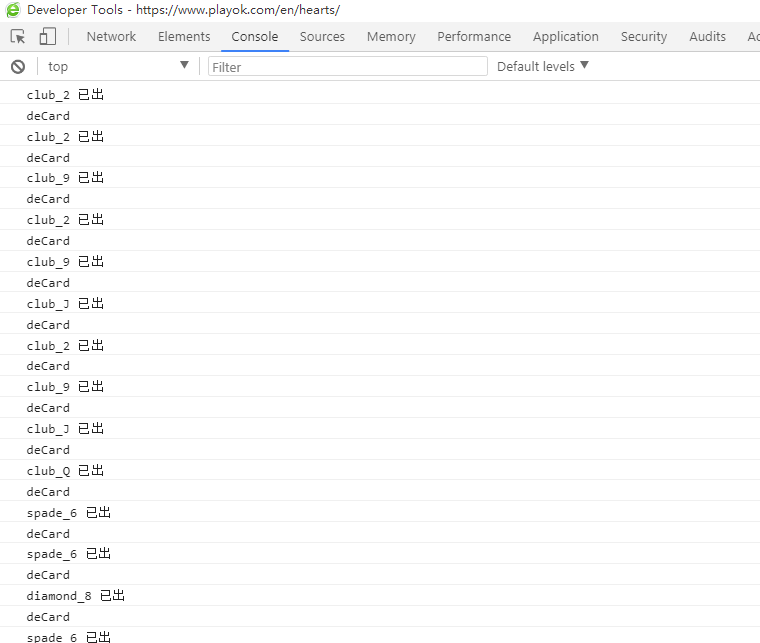The height and width of the screenshot is (643, 760).
Task: Switch to the Memory tab
Action: coord(391,36)
